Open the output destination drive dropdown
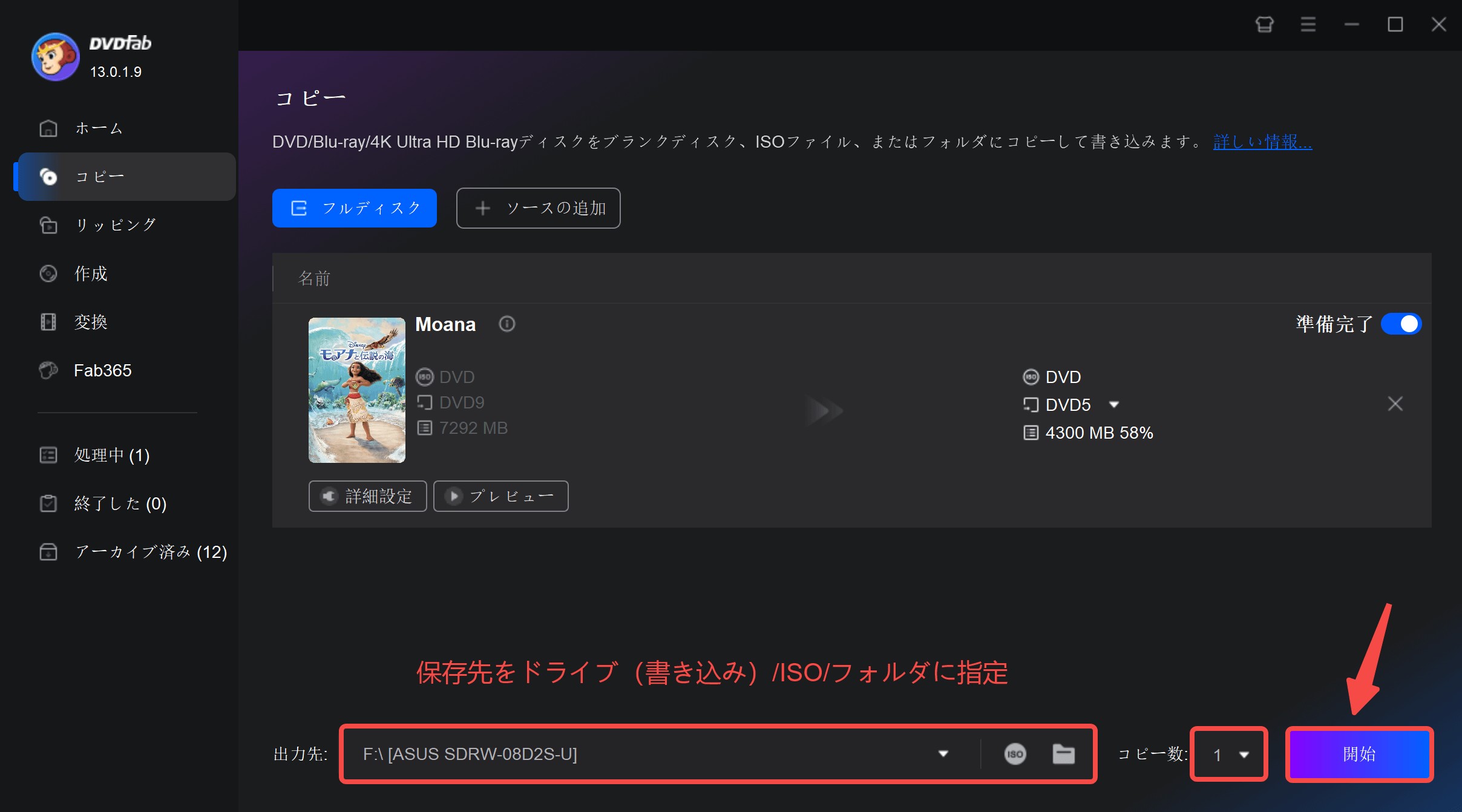The image size is (1462, 812). click(943, 754)
